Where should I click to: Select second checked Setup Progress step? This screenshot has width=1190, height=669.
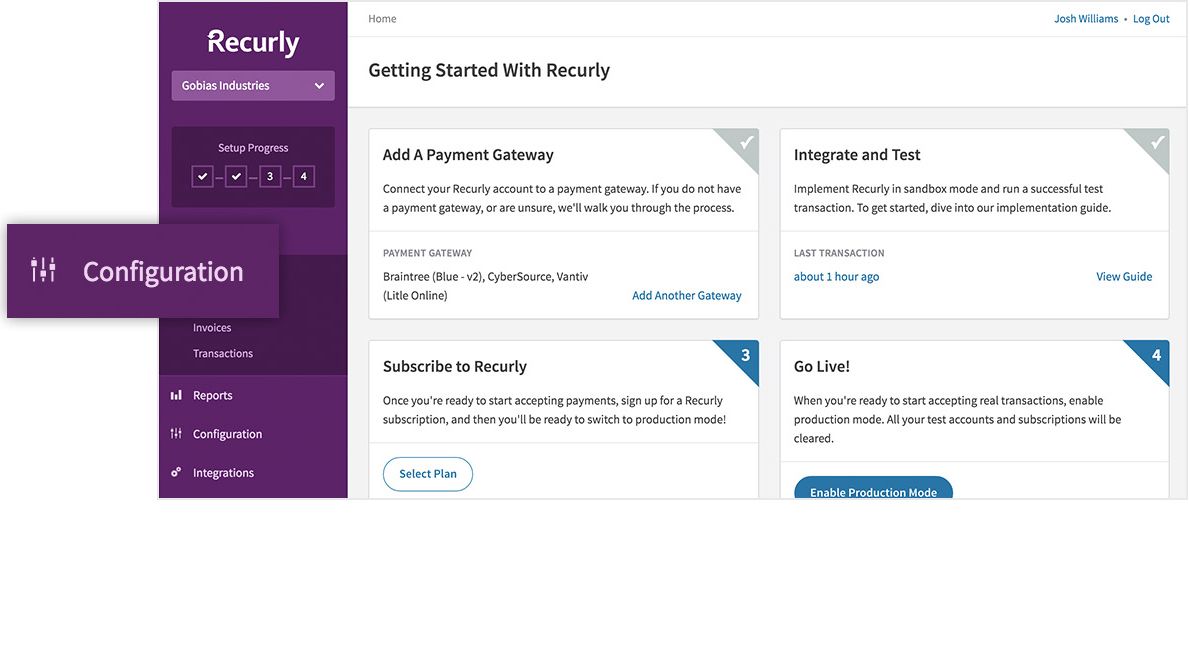(236, 177)
